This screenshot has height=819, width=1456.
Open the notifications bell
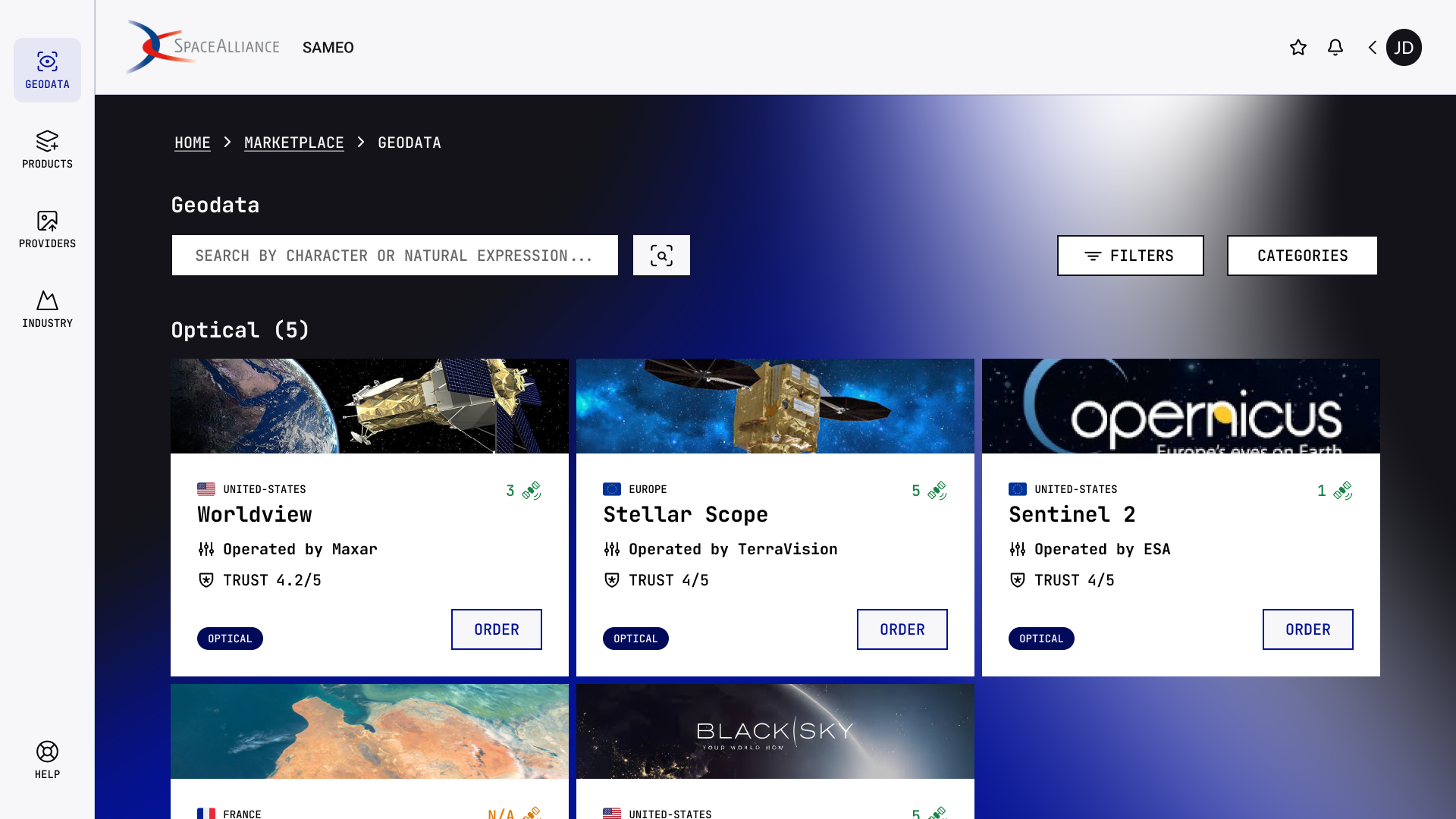tap(1335, 48)
